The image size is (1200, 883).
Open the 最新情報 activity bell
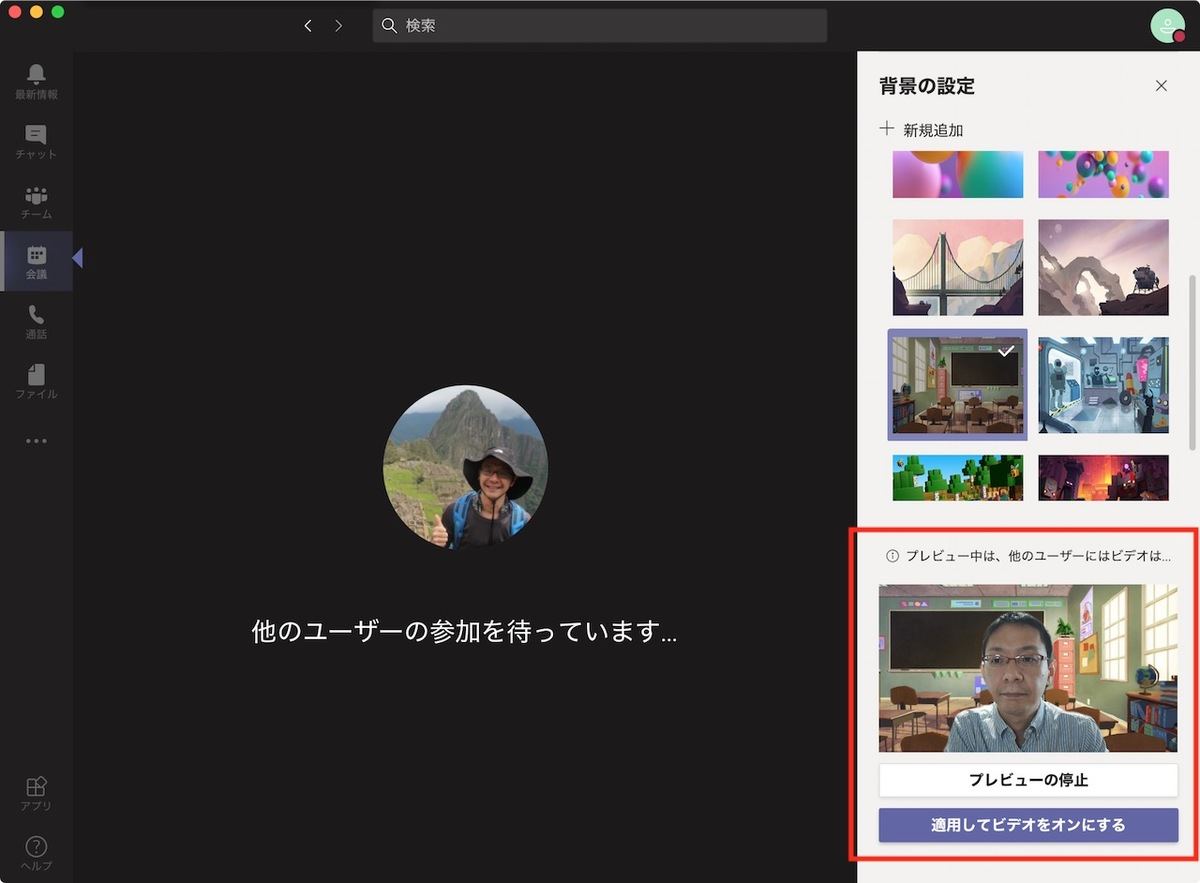click(36, 81)
